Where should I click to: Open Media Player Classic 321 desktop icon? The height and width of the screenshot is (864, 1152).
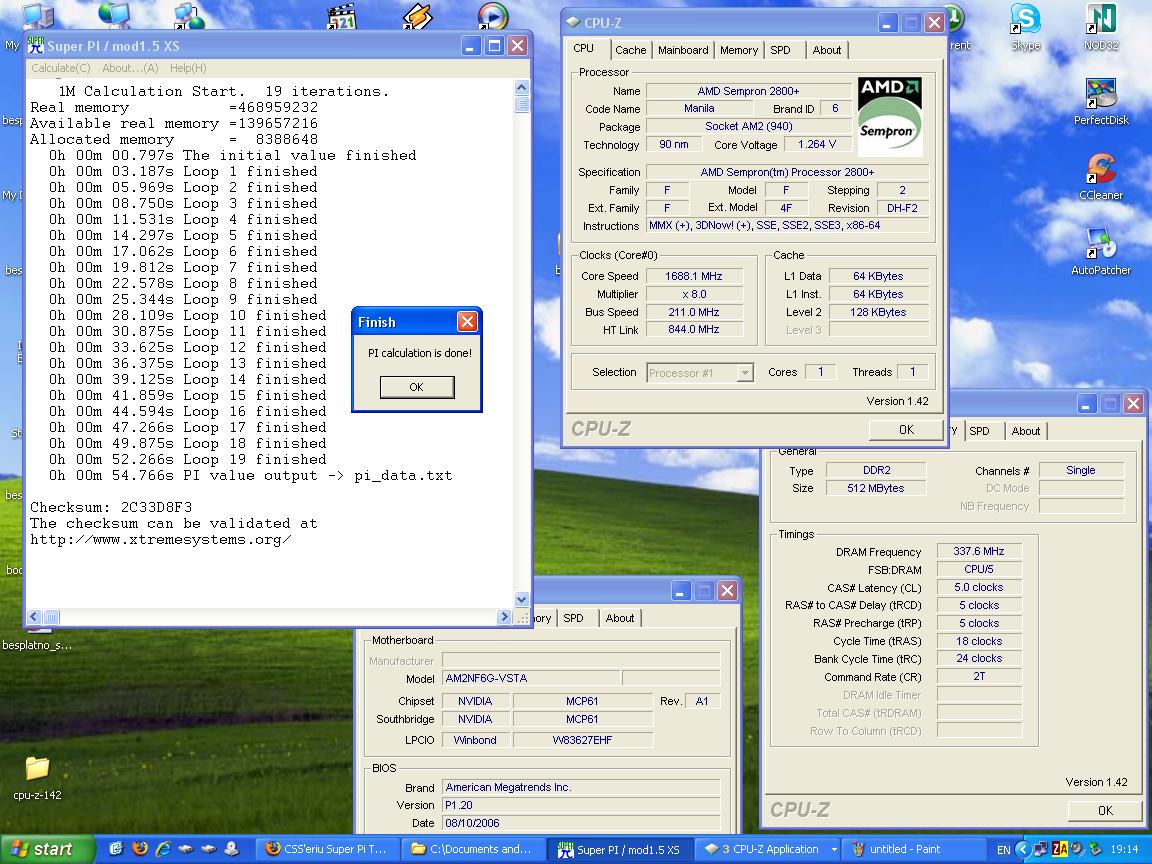tap(342, 16)
